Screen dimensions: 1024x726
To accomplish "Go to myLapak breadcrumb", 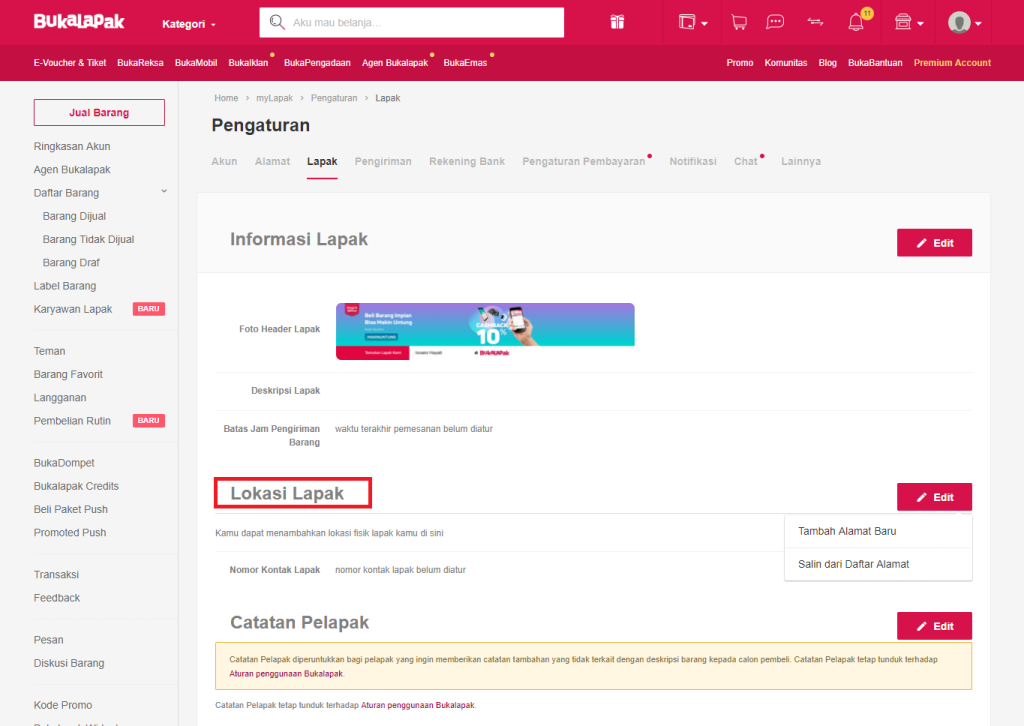I will [x=274, y=98].
